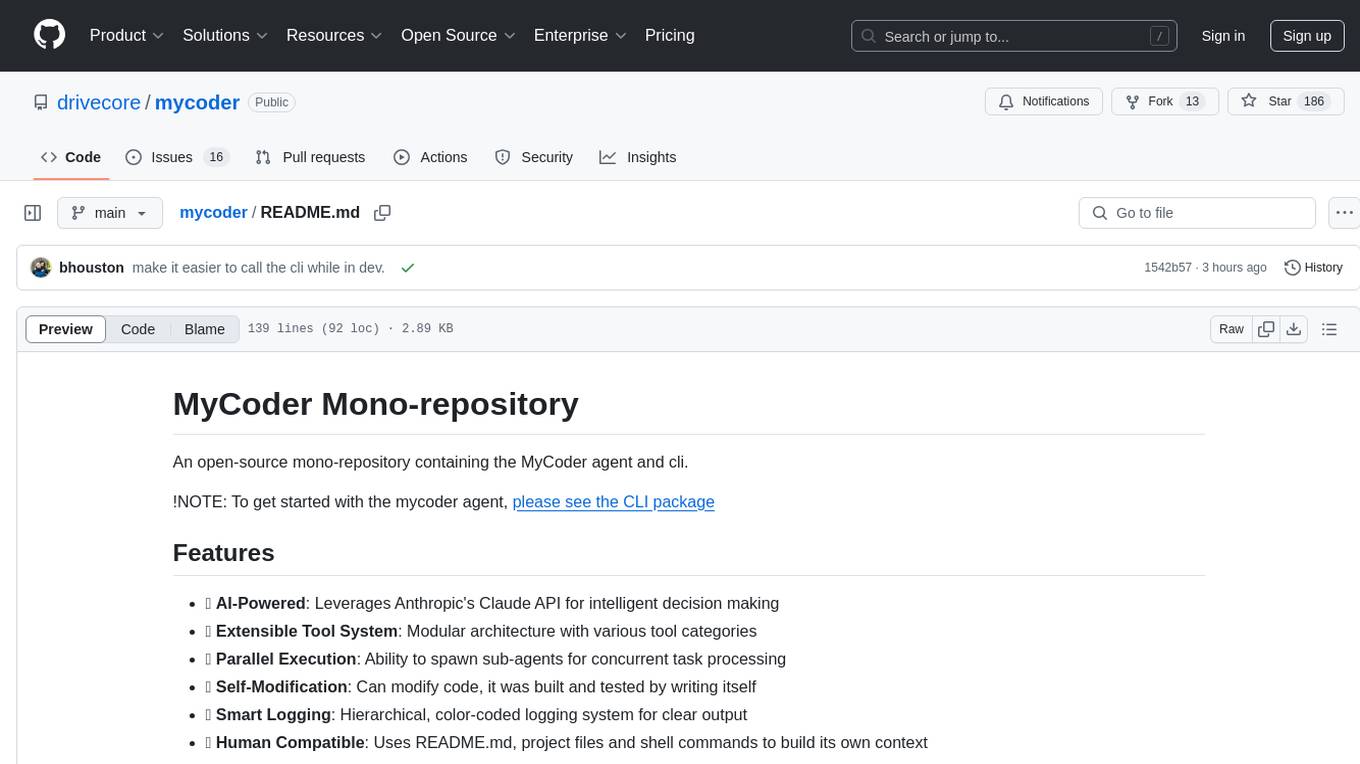This screenshot has width=1360, height=764.
Task: Open the latest commit message link
Action: (x=258, y=268)
